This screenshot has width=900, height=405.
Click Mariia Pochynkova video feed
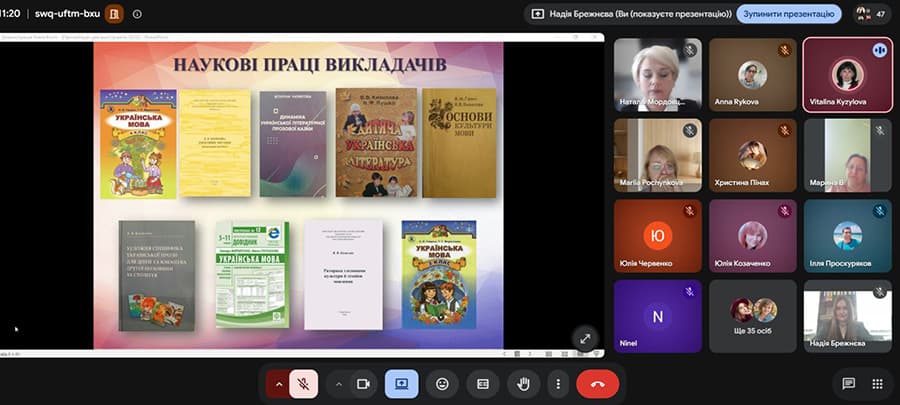658,155
